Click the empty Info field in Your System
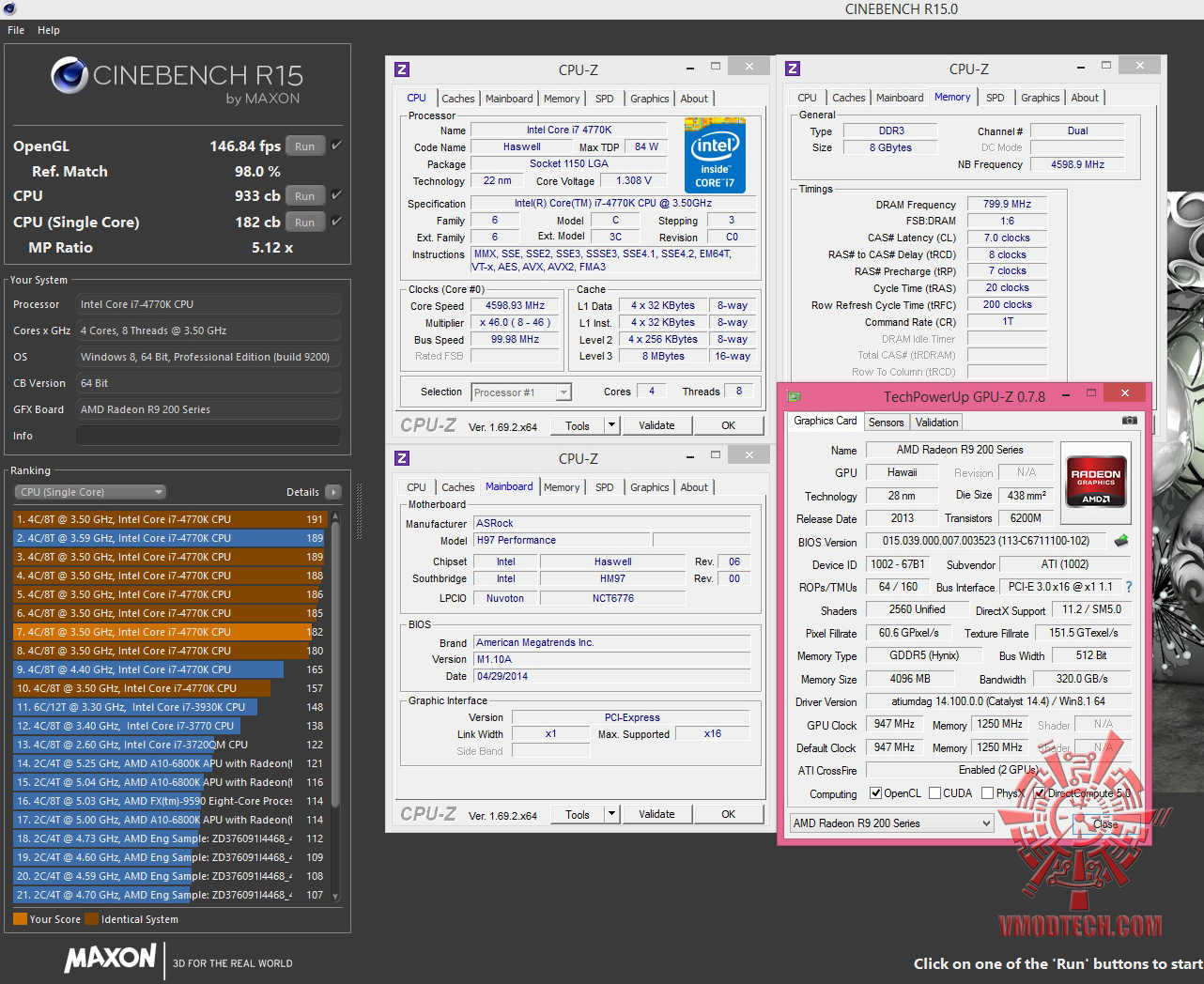 click(208, 436)
